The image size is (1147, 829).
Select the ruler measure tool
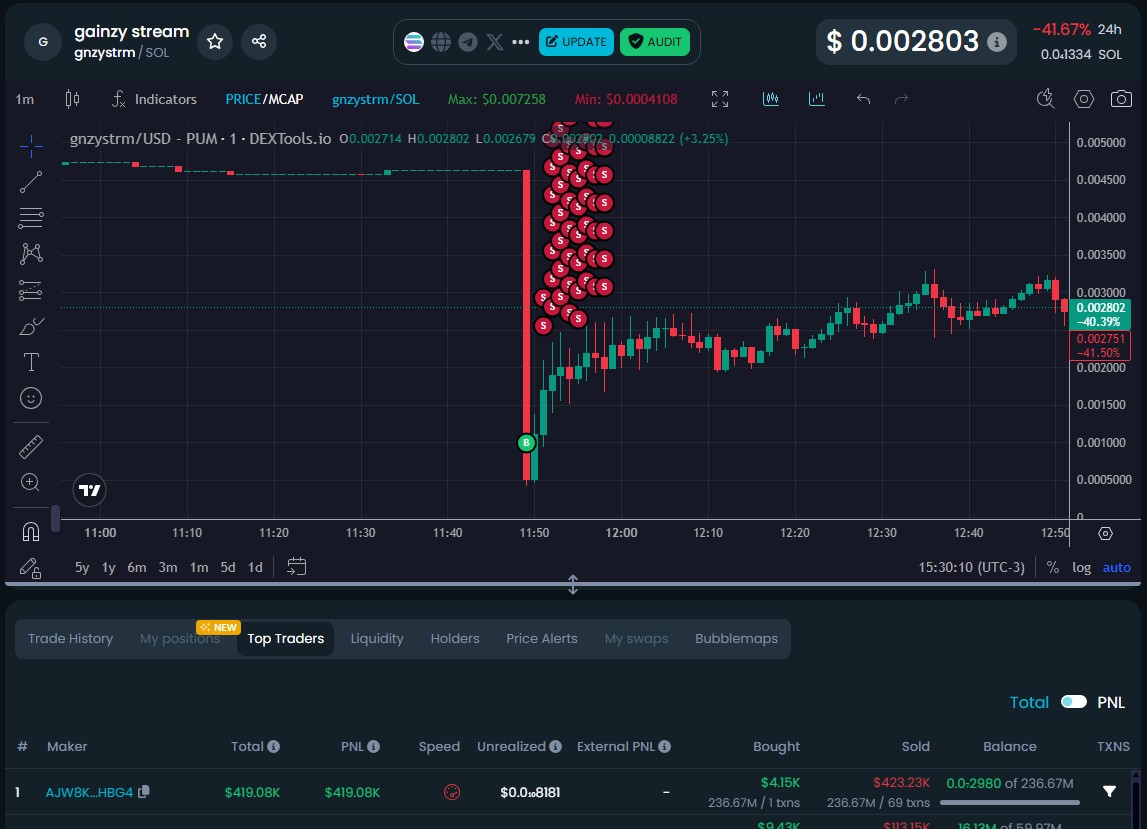[31, 446]
